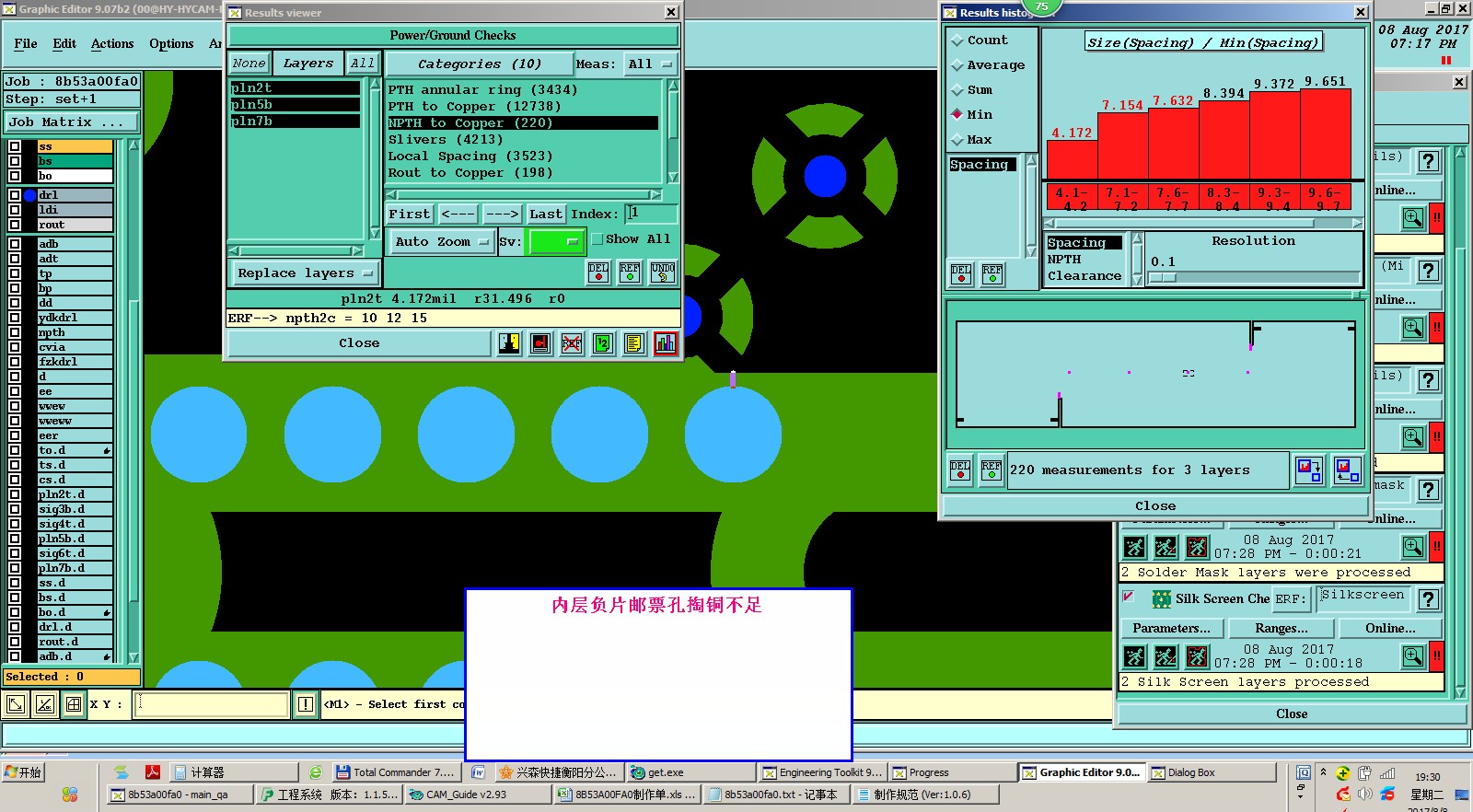Open the File menu
The image size is (1473, 812).
(26, 43)
